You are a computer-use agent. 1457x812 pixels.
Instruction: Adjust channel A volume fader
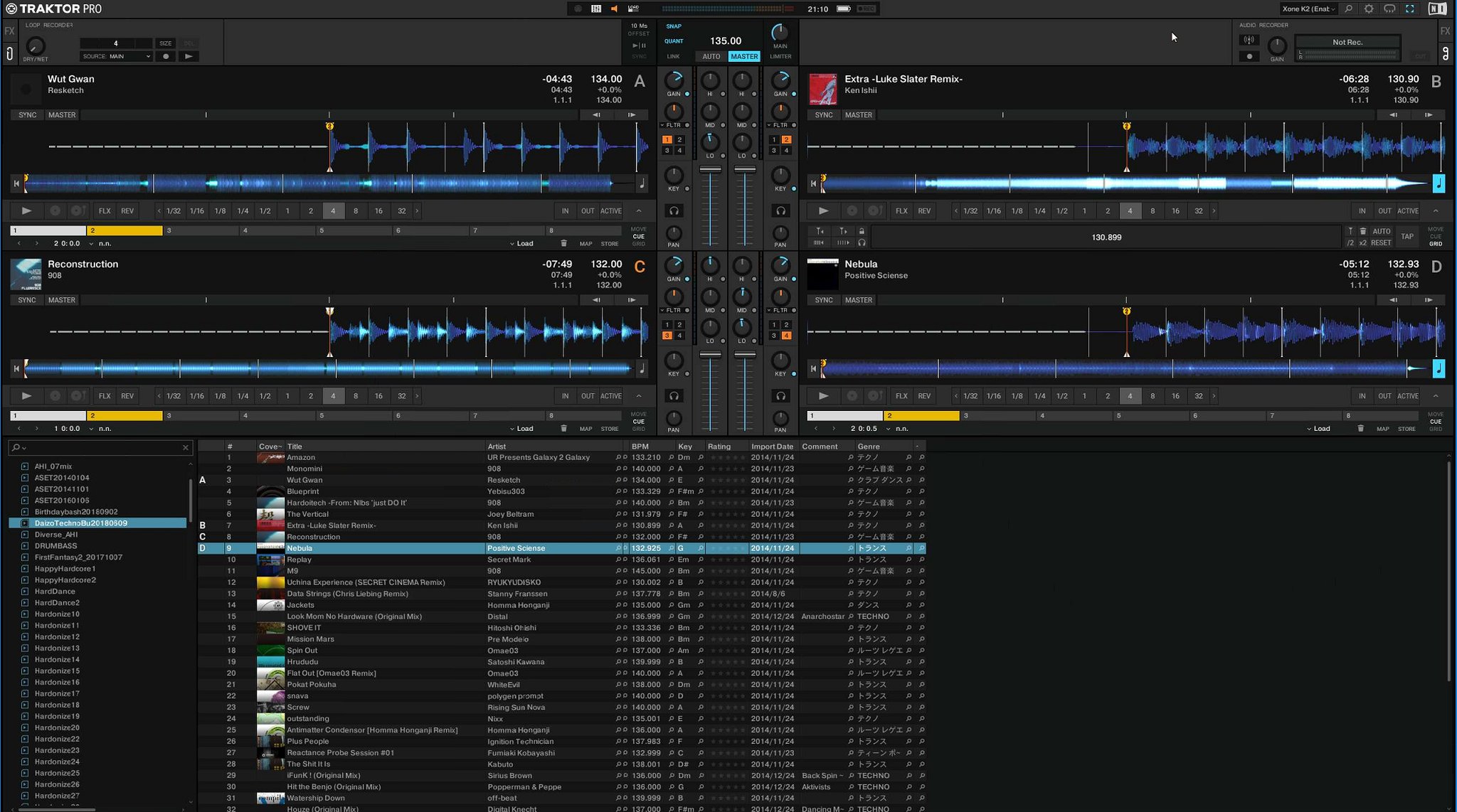(710, 170)
